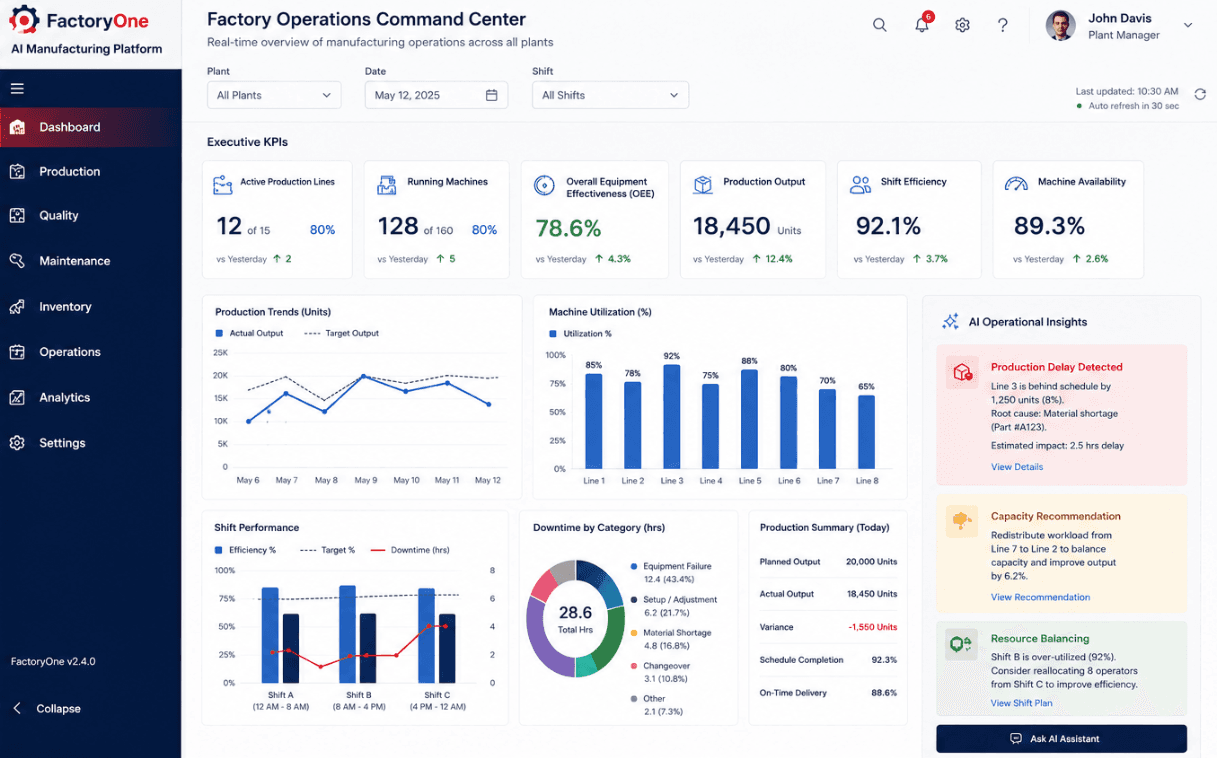Click the OEE value 78.6%
Viewport: 1217px width, 758px height.
pos(568,228)
